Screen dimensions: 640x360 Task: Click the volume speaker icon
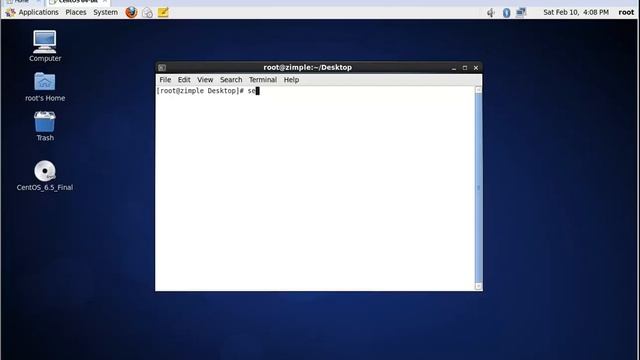point(491,13)
